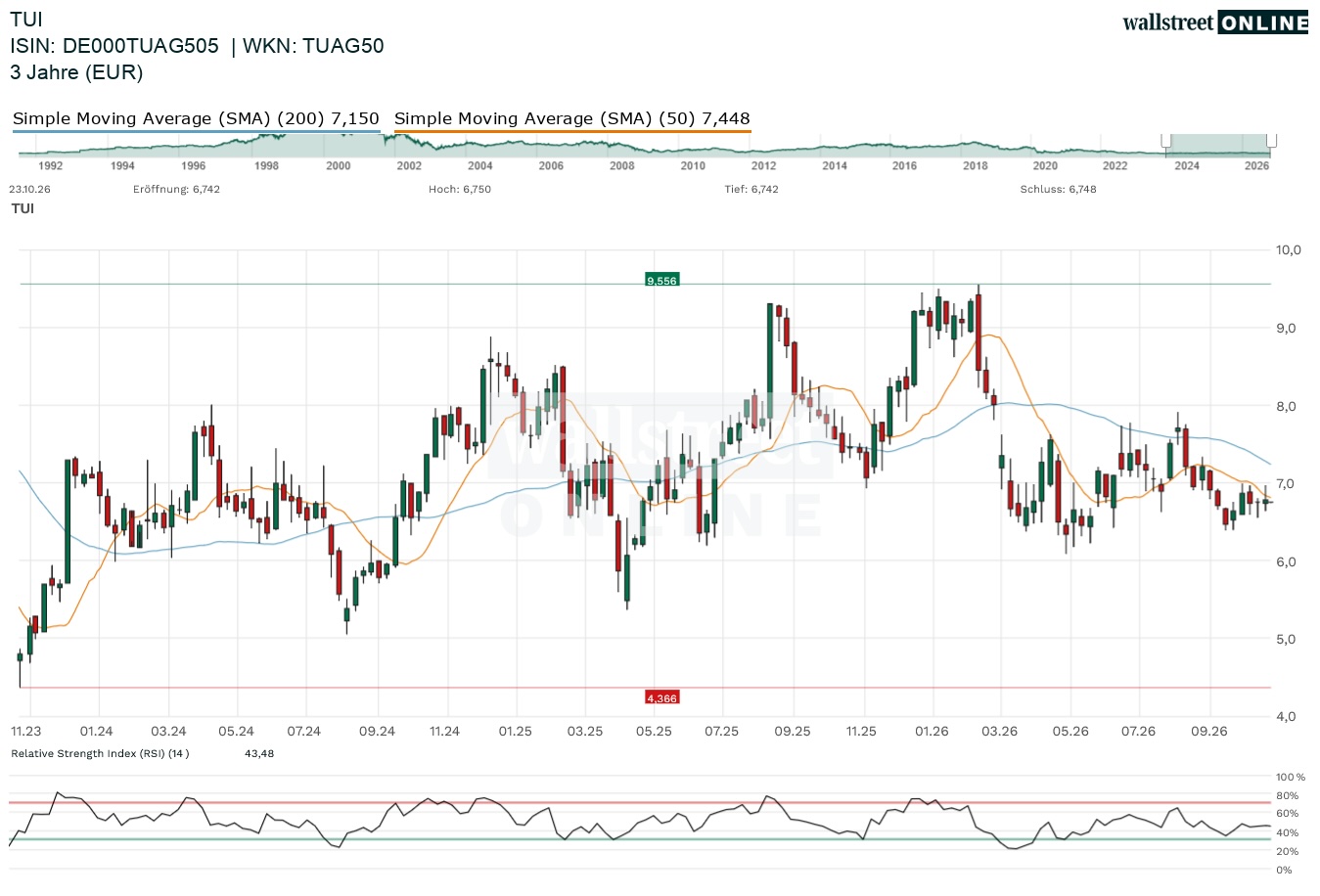Click the 23.10.26 date label

tap(29, 189)
